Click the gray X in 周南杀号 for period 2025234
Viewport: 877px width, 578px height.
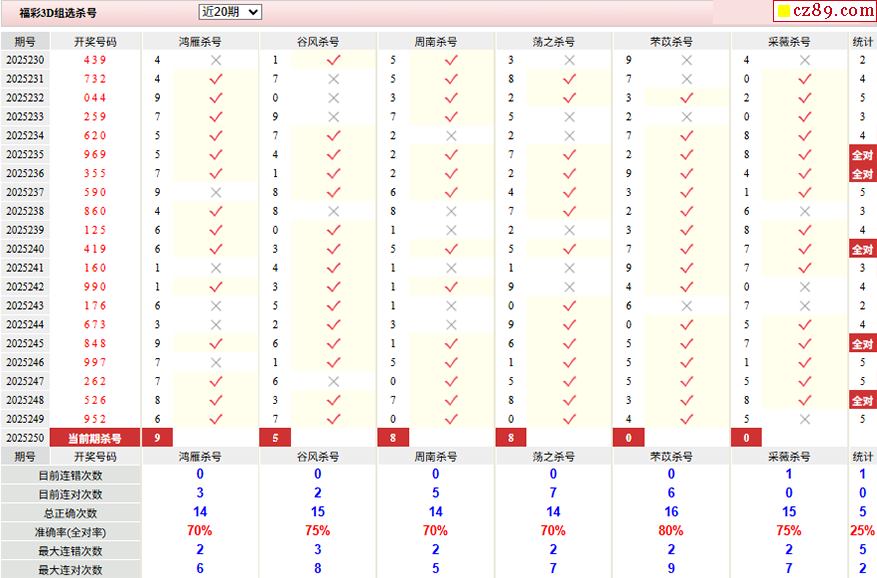point(451,135)
